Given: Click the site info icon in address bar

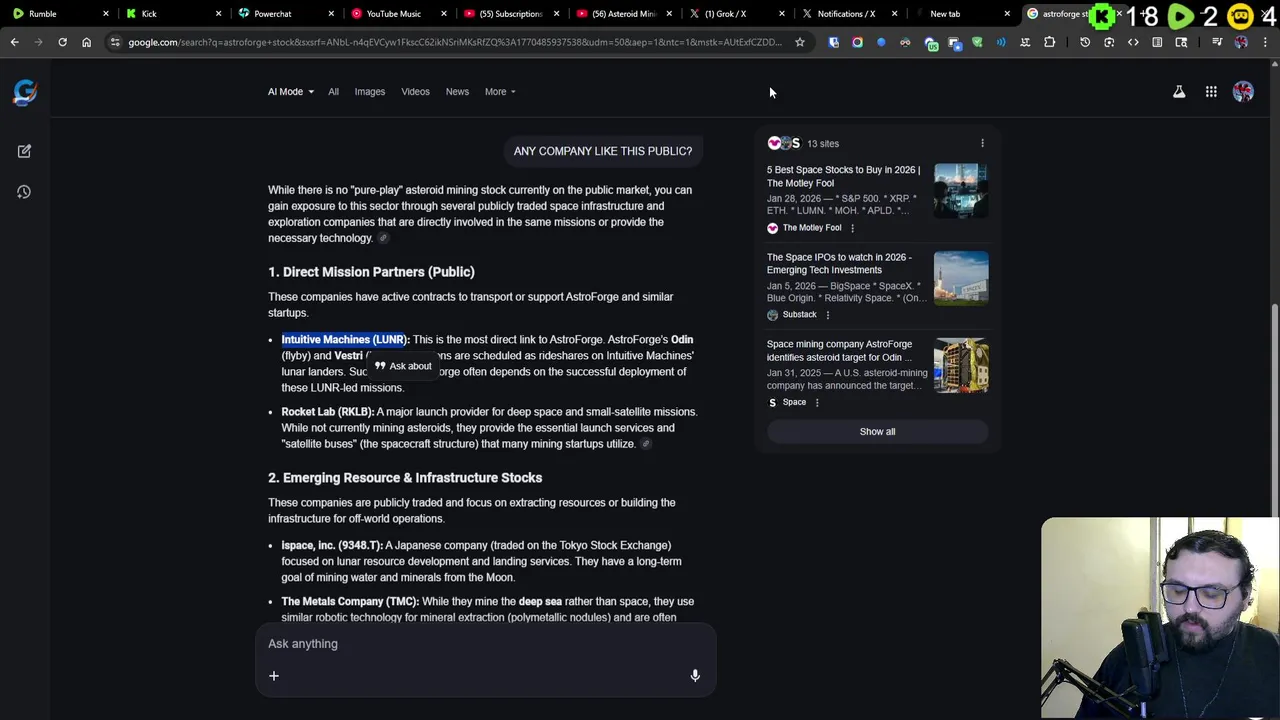Looking at the screenshot, I should (115, 42).
